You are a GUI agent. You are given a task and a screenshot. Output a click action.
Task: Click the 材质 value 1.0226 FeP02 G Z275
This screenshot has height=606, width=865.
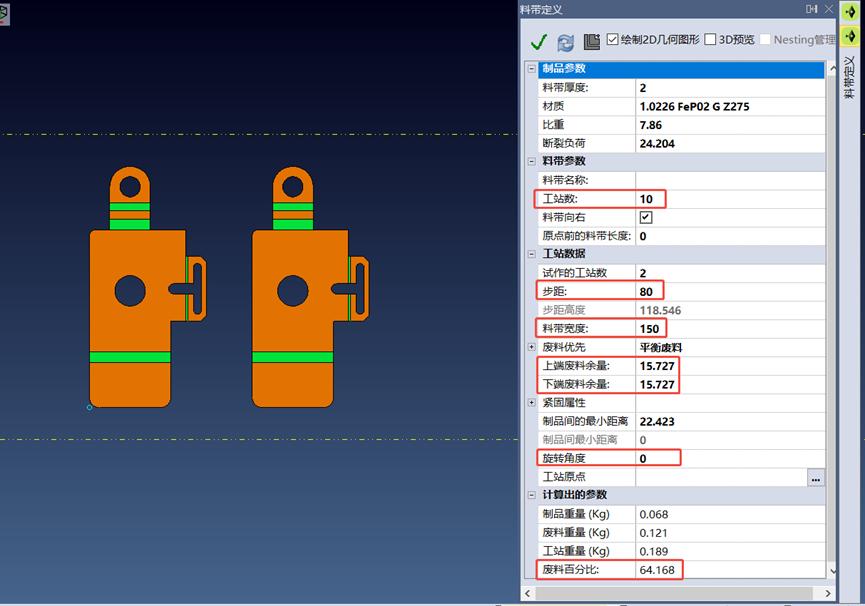(x=730, y=106)
